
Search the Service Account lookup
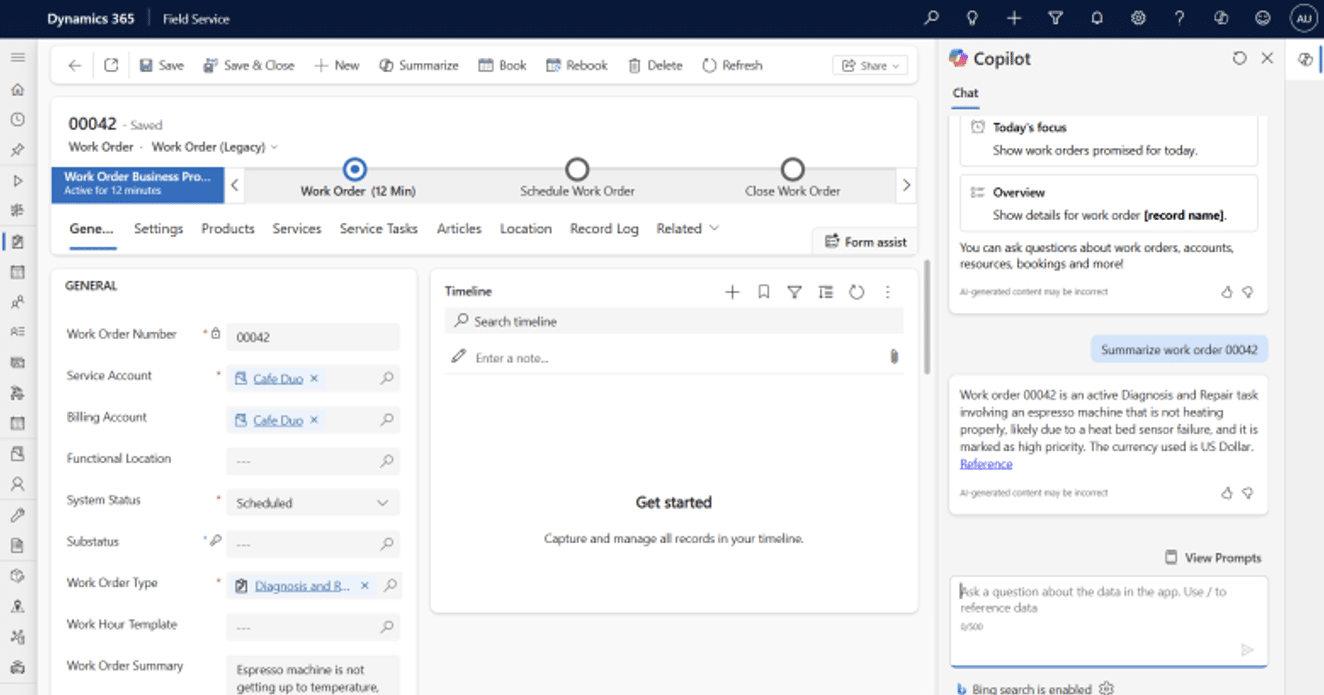tap(387, 379)
